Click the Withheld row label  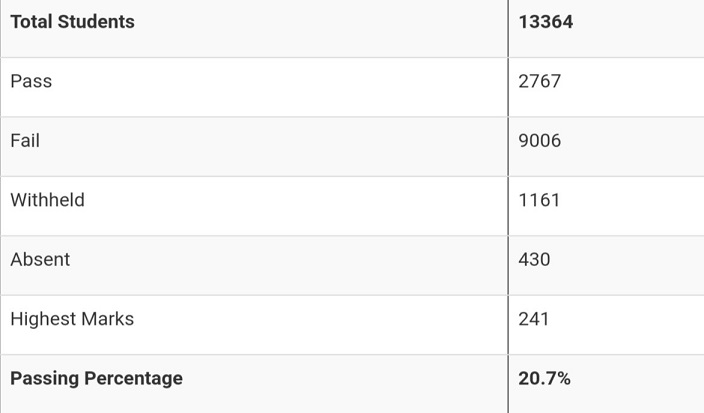pyautogui.click(x=47, y=200)
